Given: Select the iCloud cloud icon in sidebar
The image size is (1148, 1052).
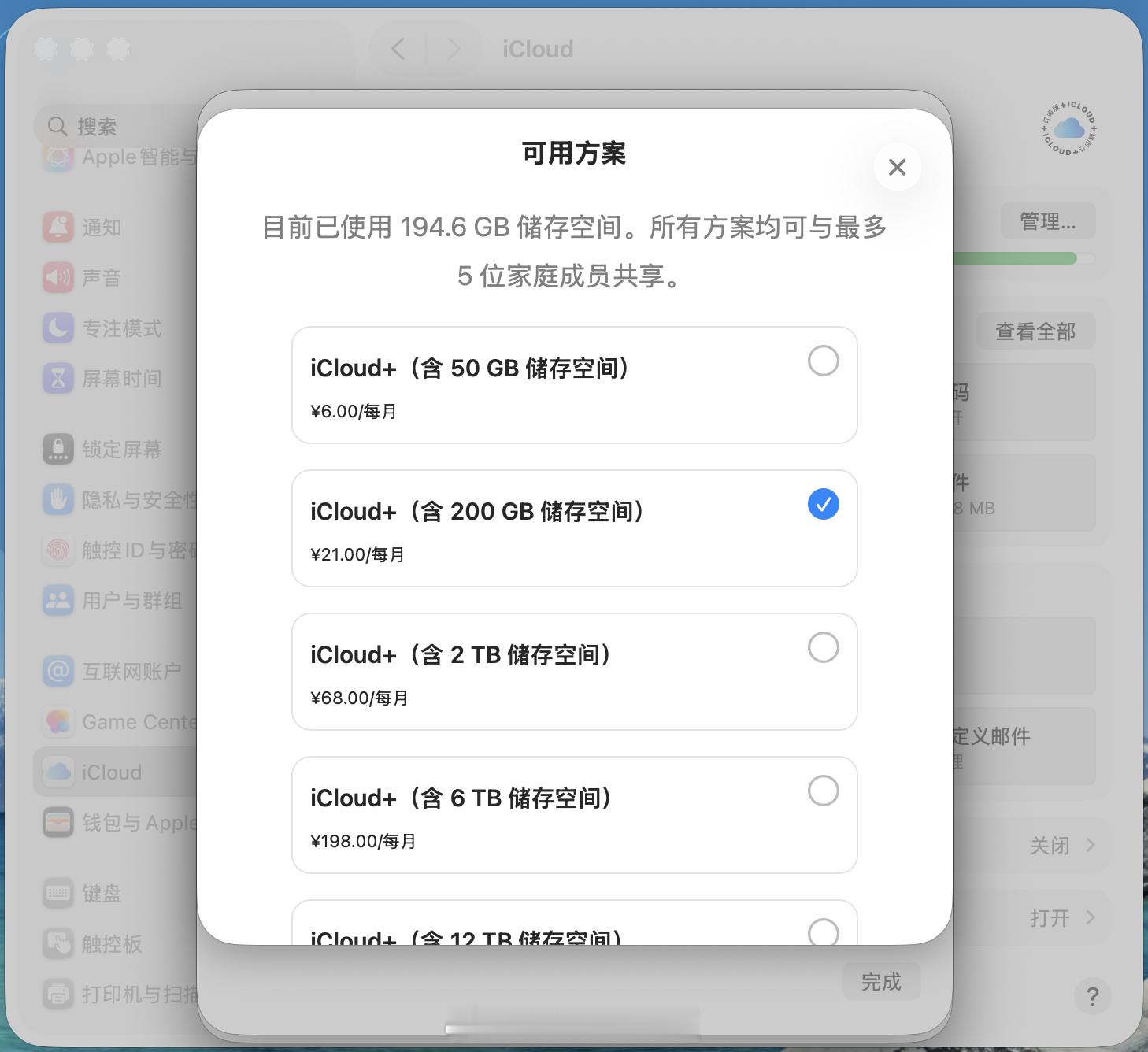Looking at the screenshot, I should point(58,772).
